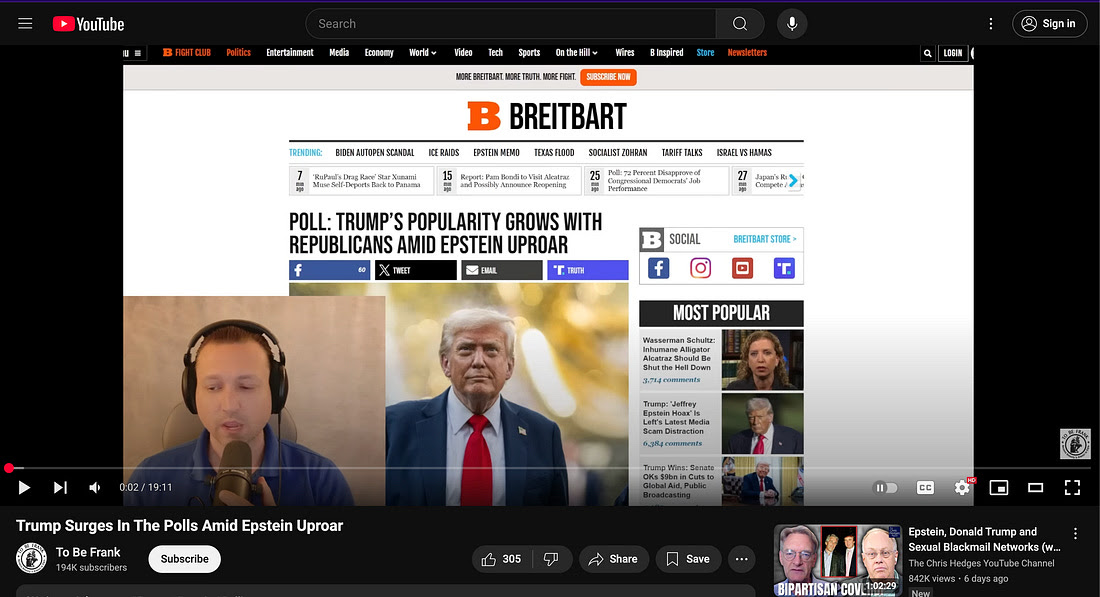The height and width of the screenshot is (597, 1100).
Task: Click the Breitbart Facebook share button
Action: (330, 270)
